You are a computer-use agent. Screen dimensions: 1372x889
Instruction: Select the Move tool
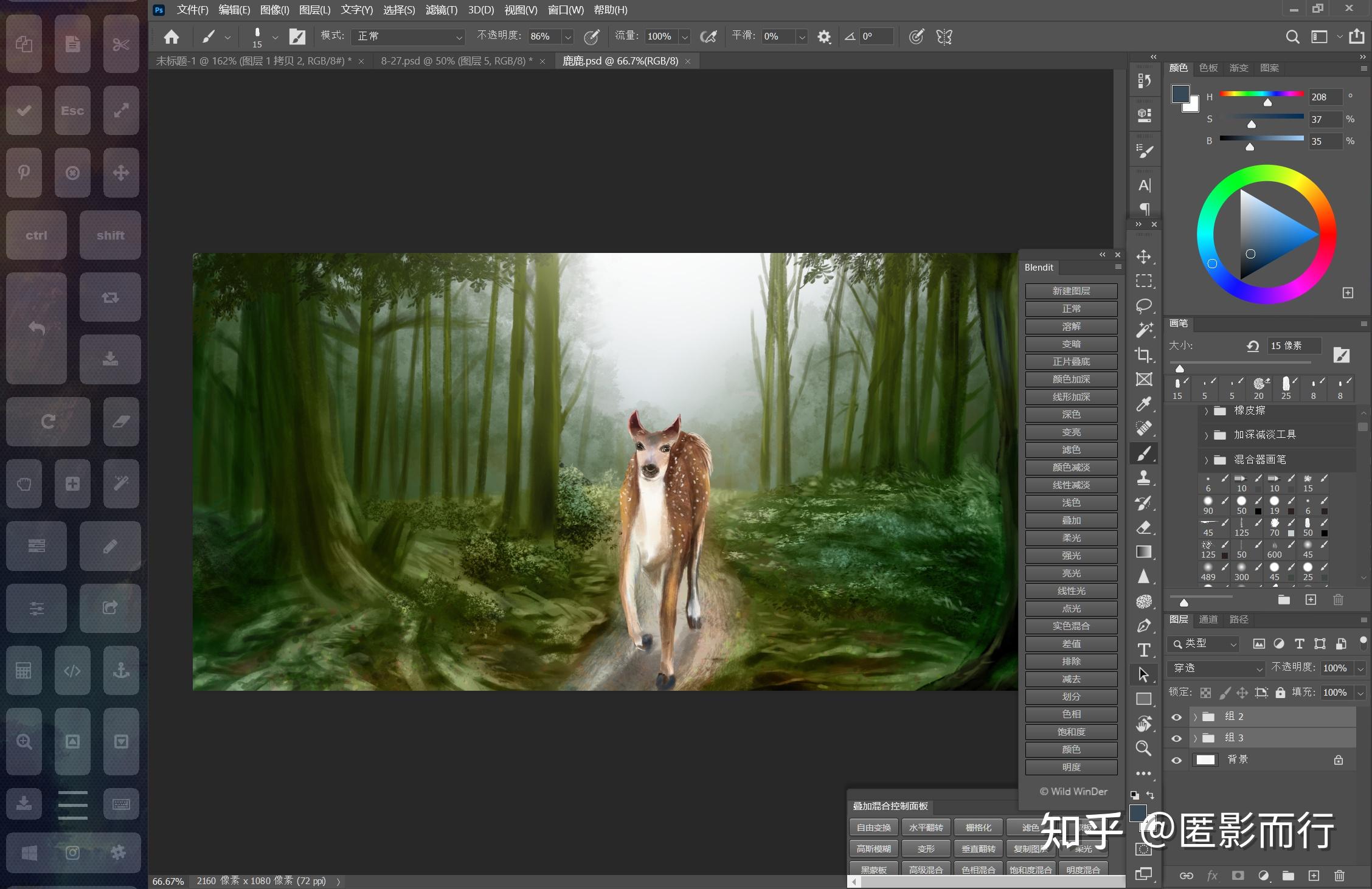click(1143, 257)
